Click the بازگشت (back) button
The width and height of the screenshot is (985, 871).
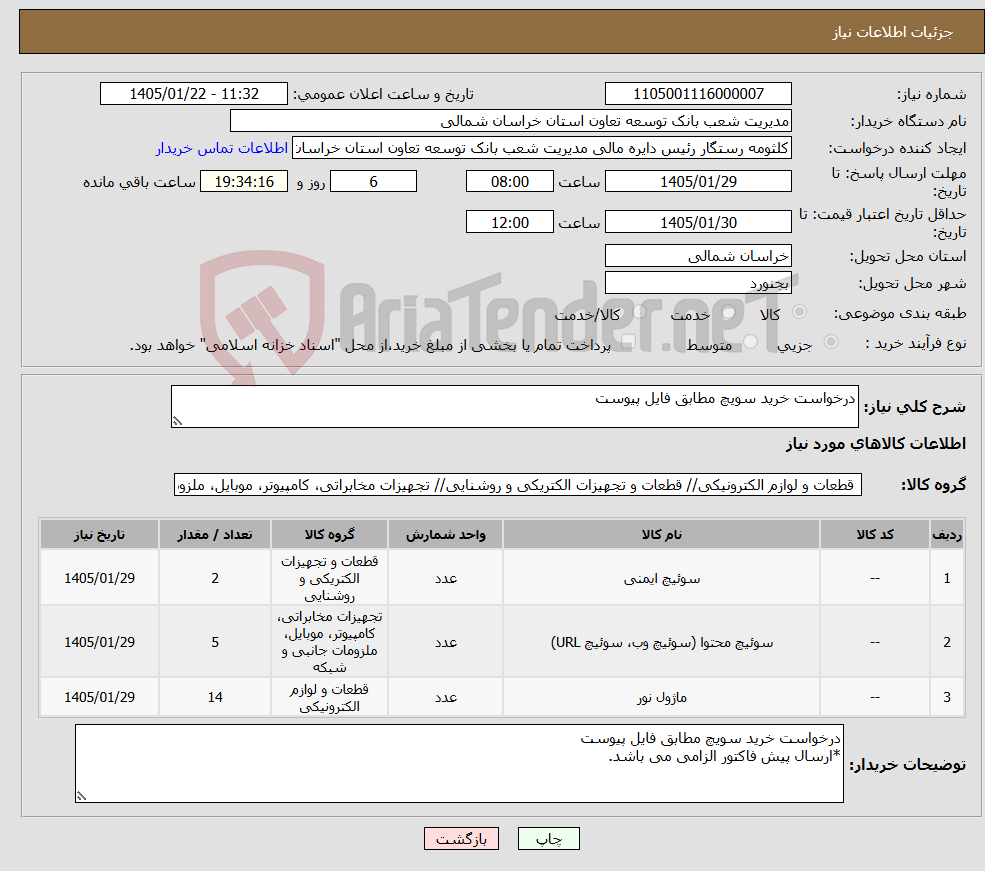point(461,839)
